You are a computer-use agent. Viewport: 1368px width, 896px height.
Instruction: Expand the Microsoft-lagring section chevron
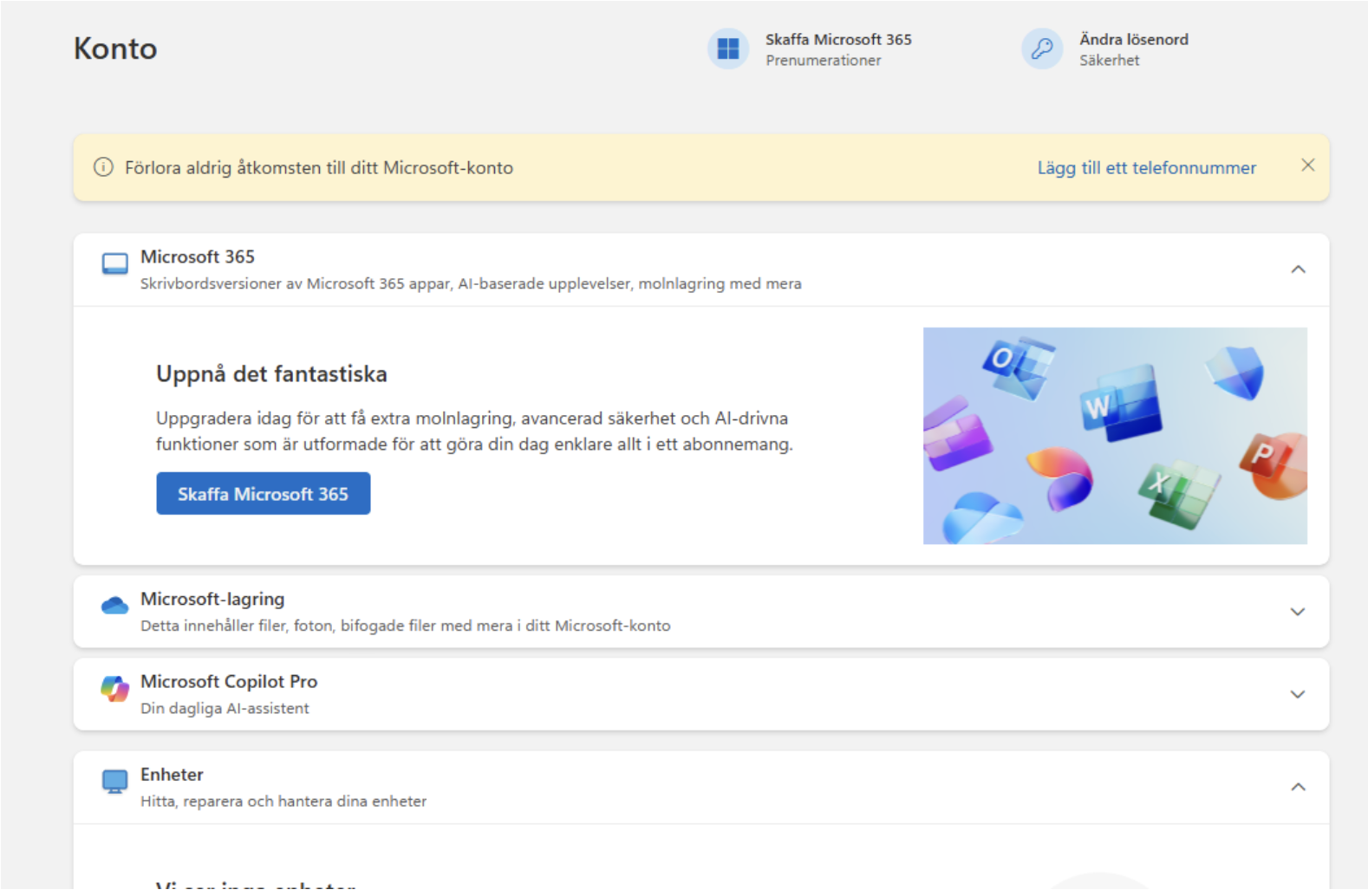tap(1298, 612)
